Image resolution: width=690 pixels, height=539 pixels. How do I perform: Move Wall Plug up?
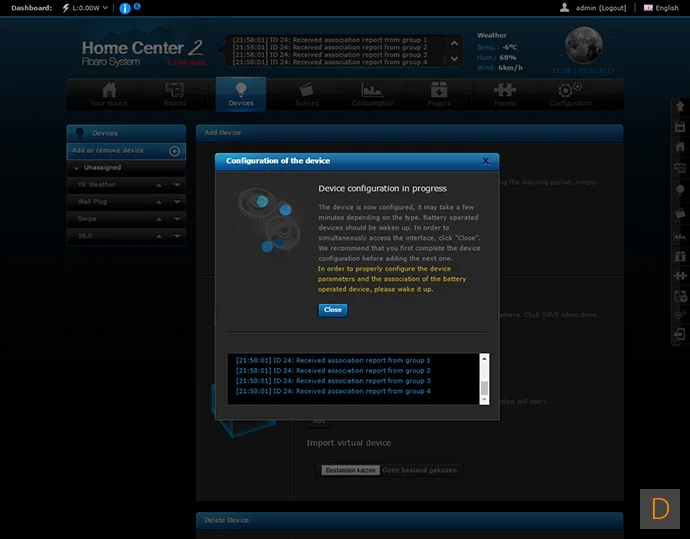pyautogui.click(x=159, y=202)
